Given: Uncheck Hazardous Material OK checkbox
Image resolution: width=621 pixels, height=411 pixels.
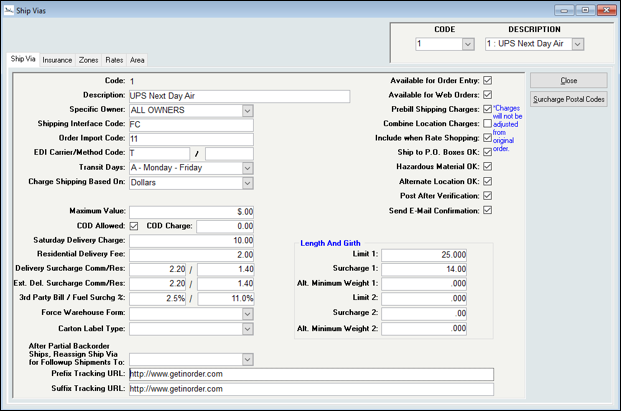Looking at the screenshot, I should (488, 167).
